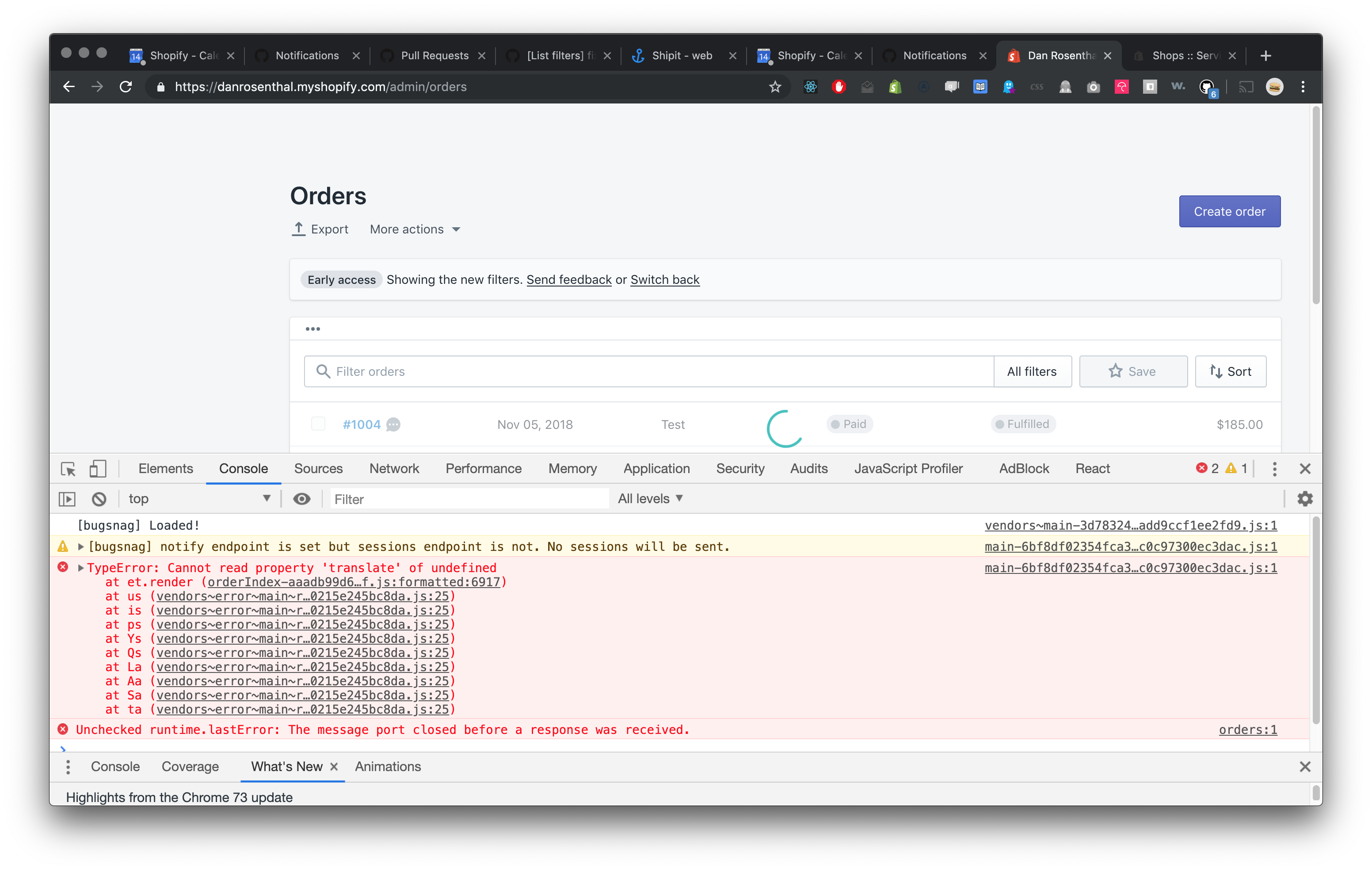The height and width of the screenshot is (871, 1372).
Task: Expand the TypeError console error details
Action: 80,568
